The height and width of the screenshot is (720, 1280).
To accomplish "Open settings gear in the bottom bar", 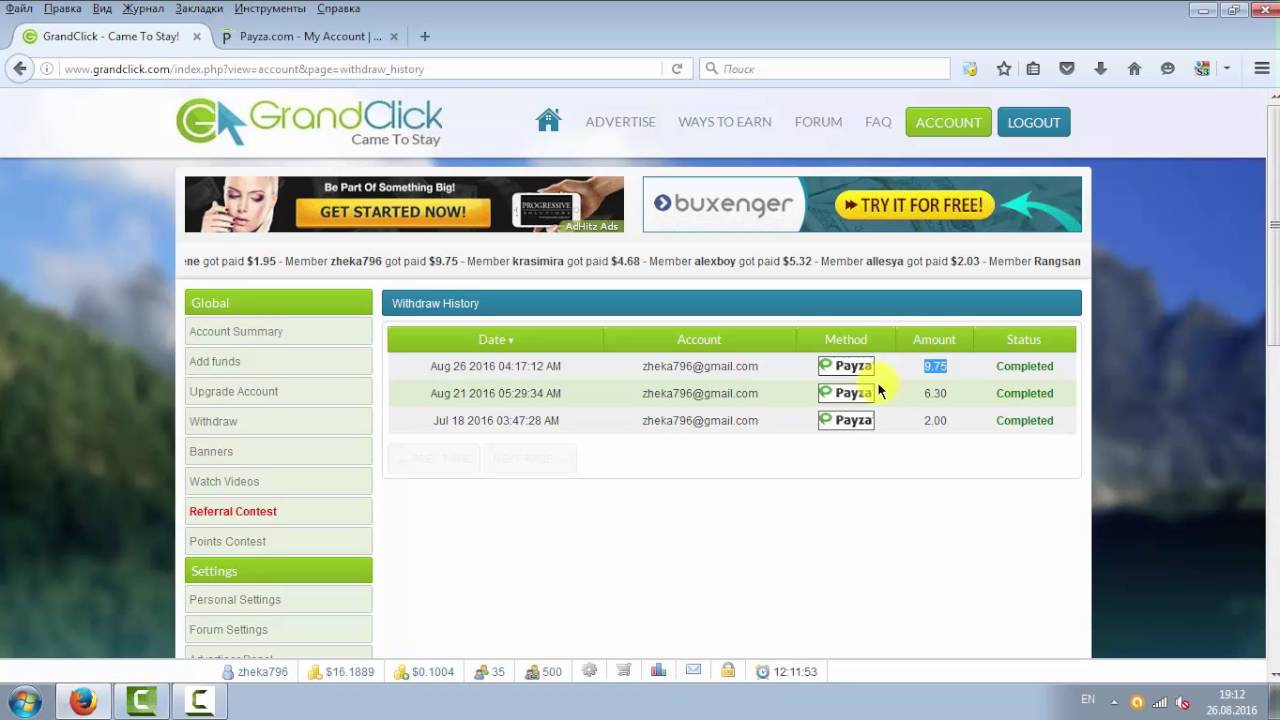I will (x=589, y=671).
